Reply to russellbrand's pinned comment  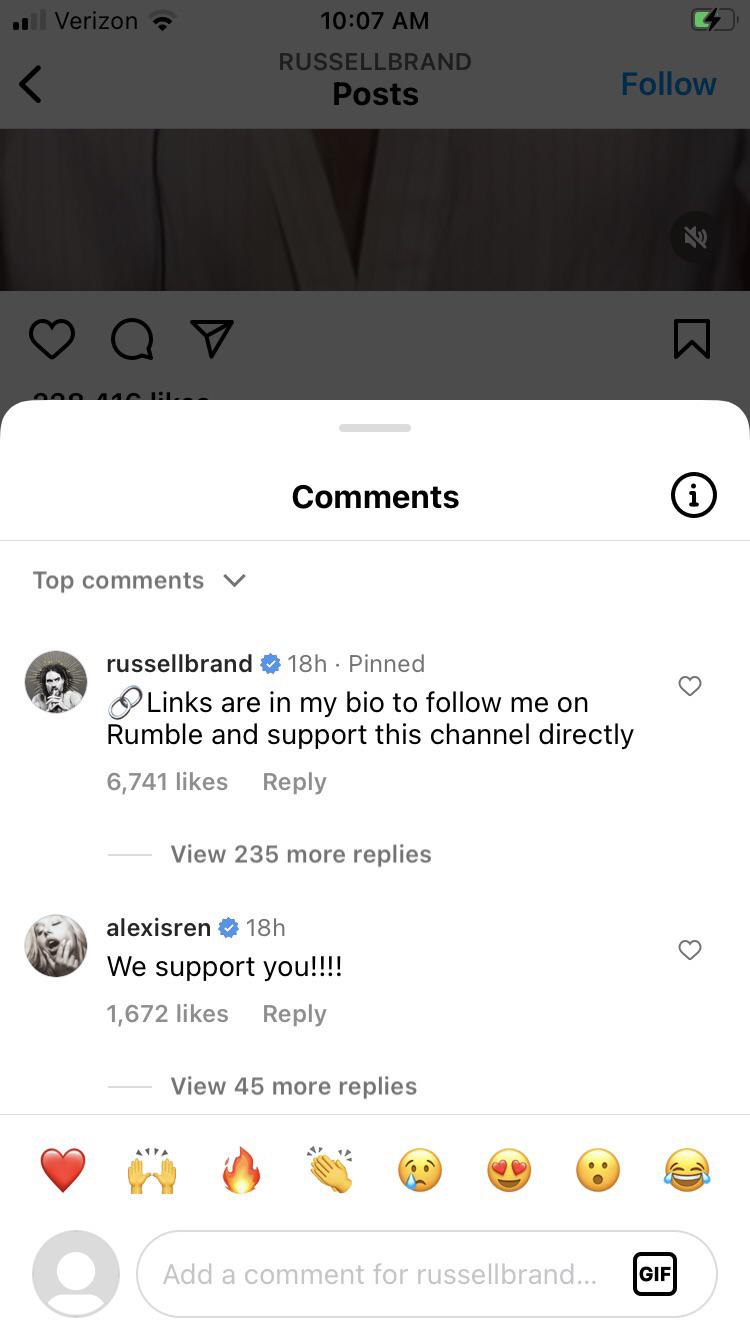[294, 782]
